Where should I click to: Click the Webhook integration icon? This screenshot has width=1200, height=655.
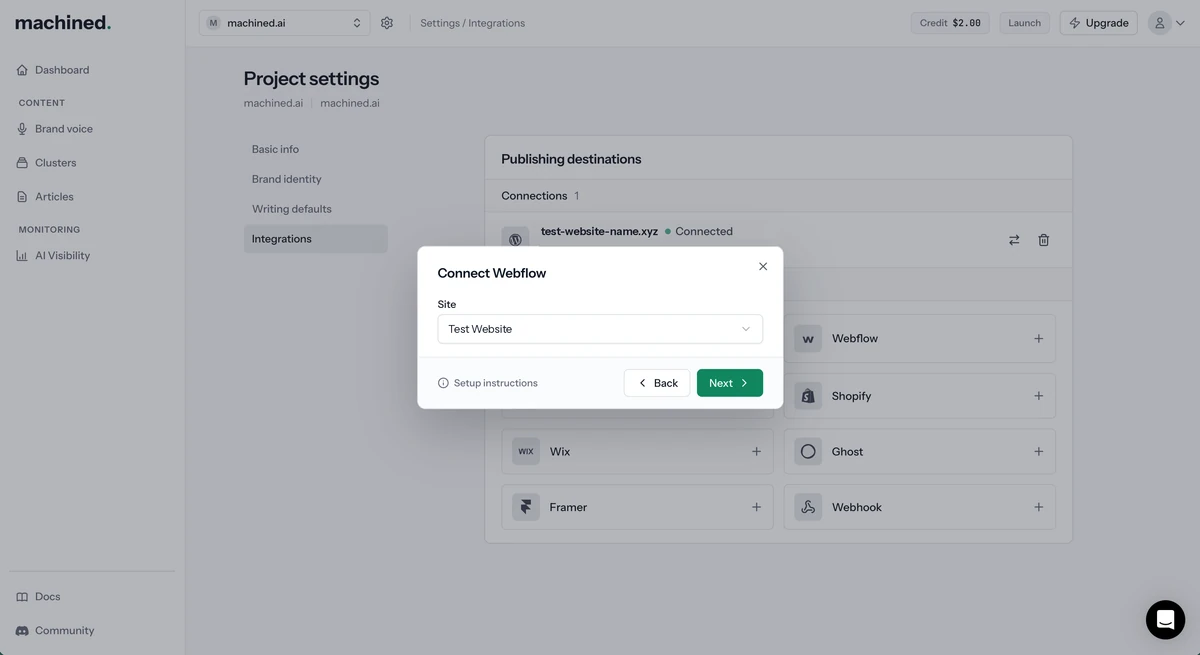[808, 507]
